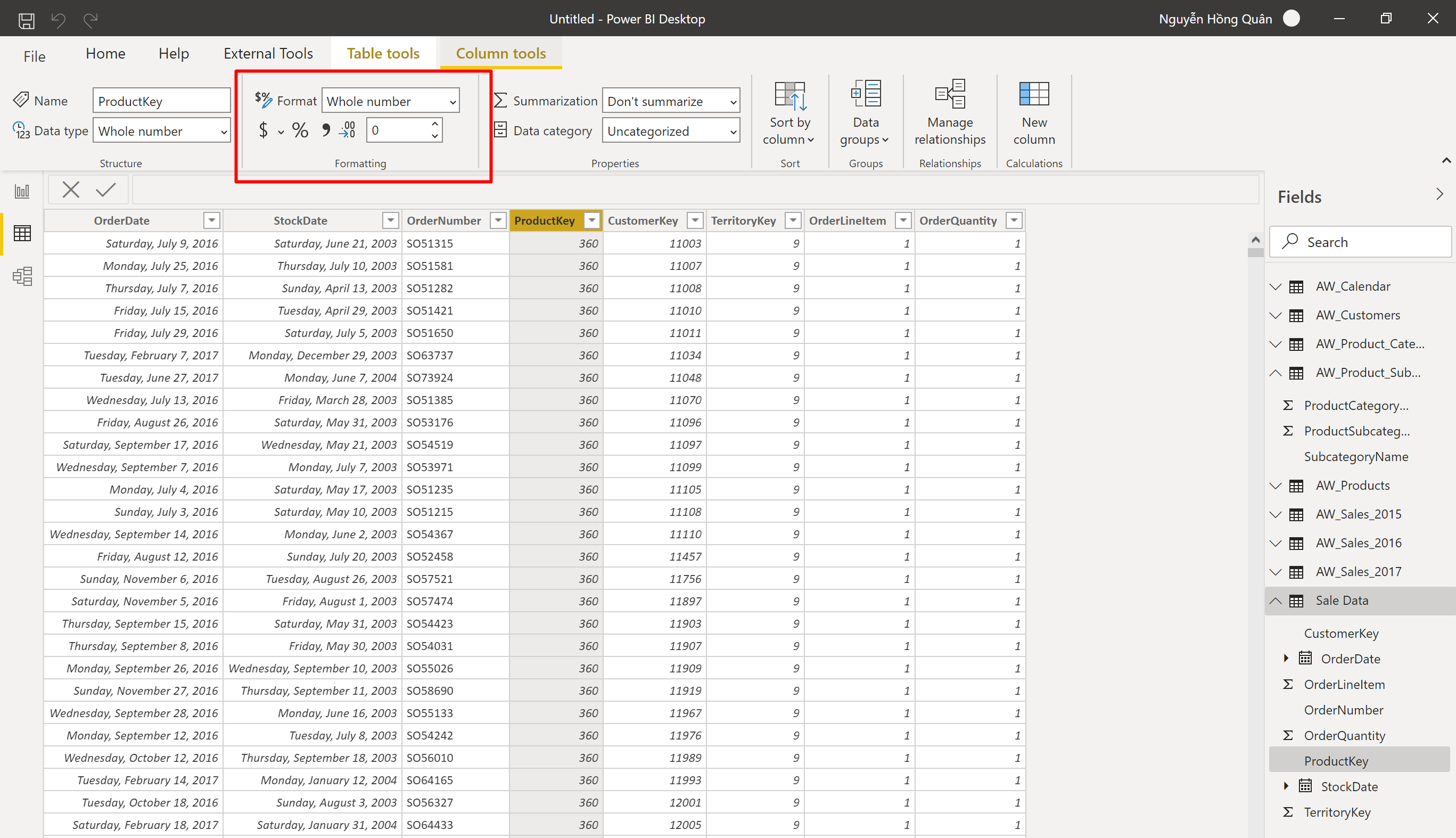Click the StockDate calendar icon in Fields
The width and height of the screenshot is (1456, 838).
click(x=1305, y=786)
